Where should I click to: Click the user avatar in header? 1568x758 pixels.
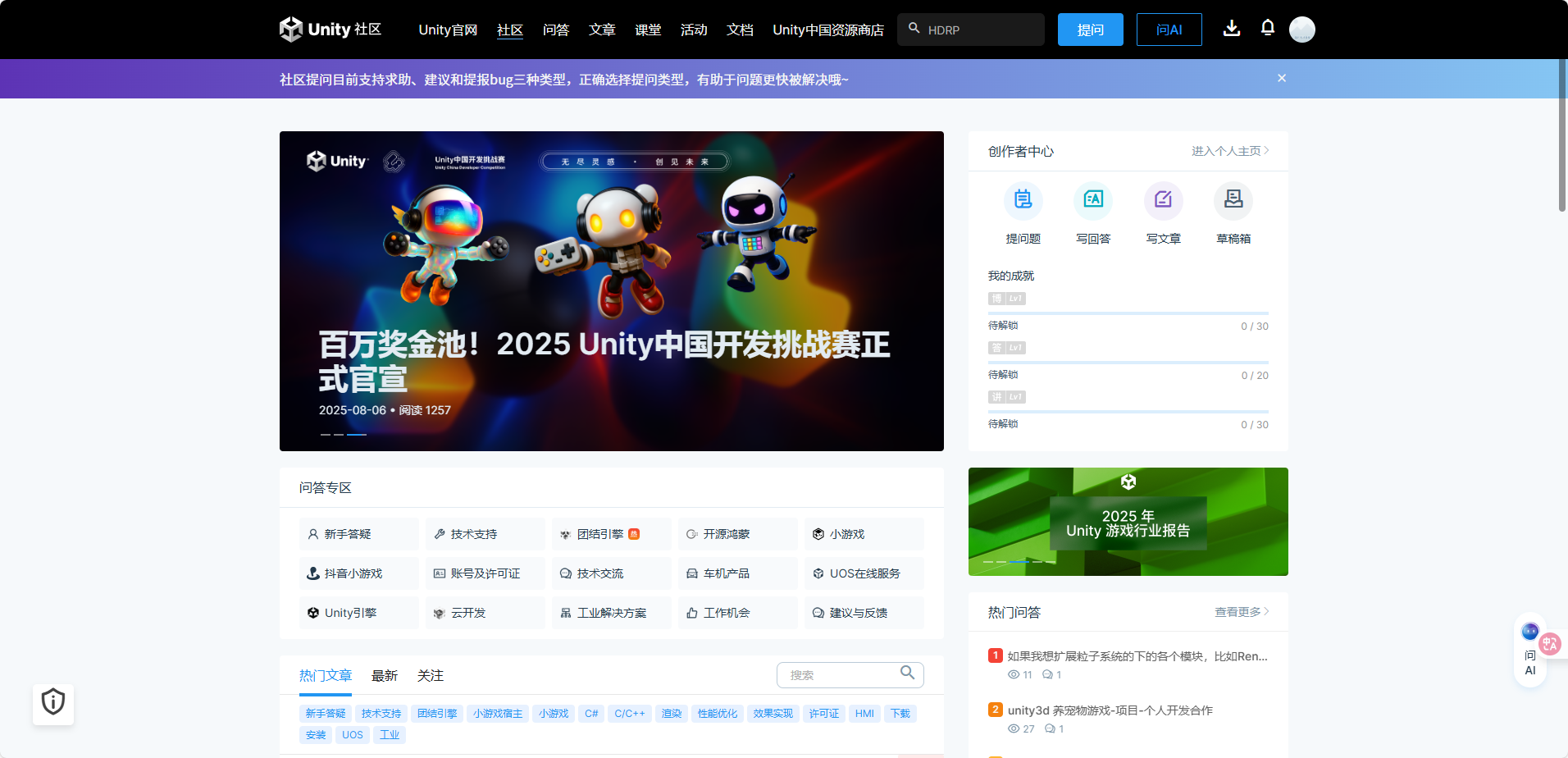[1301, 30]
